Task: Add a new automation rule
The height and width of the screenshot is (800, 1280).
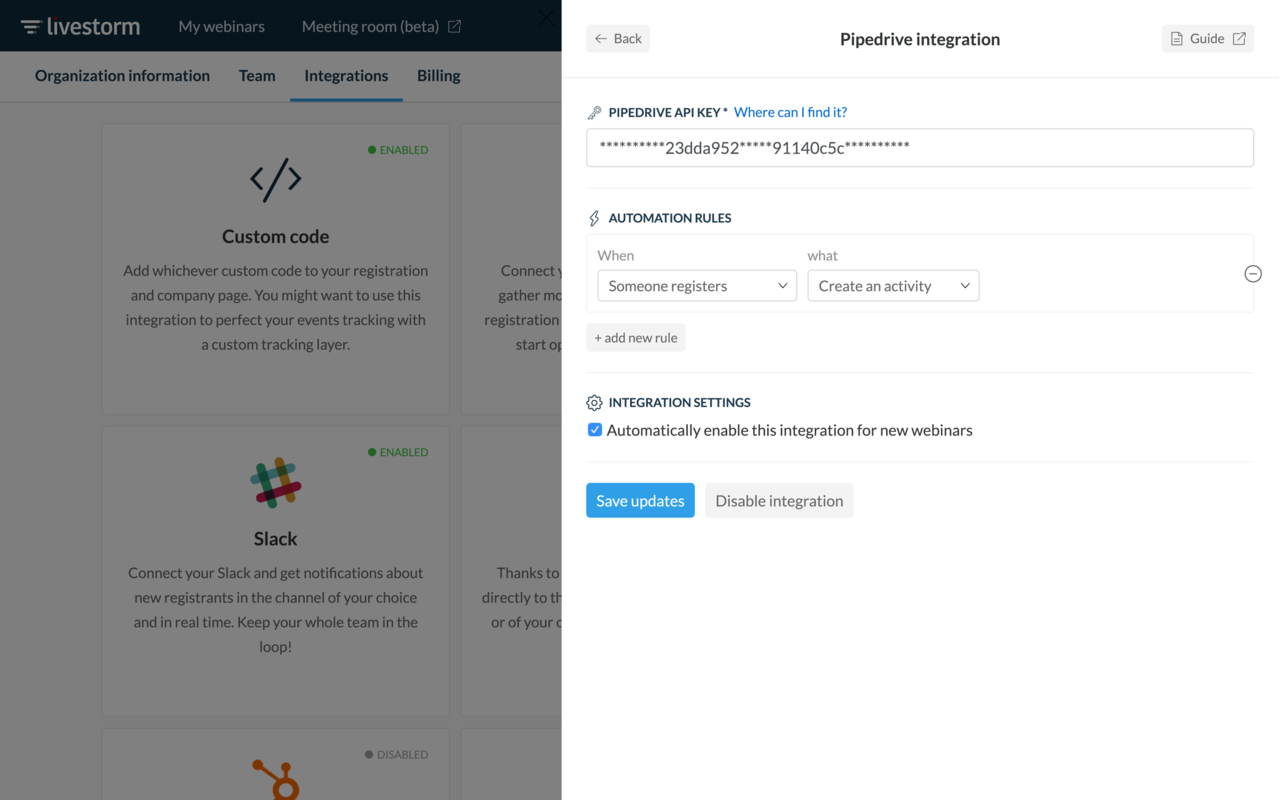Action: point(635,337)
